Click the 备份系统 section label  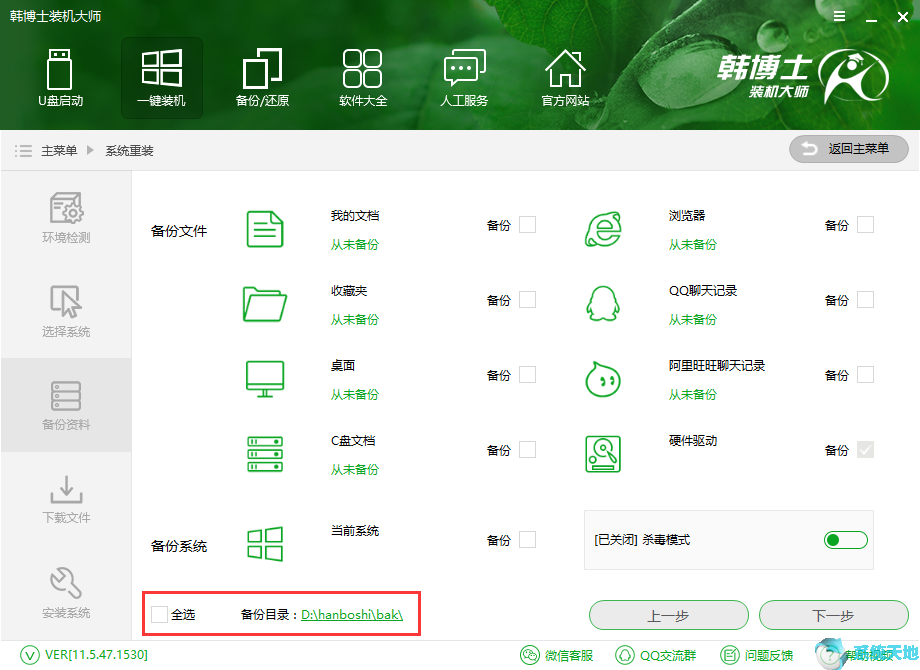pos(179,546)
